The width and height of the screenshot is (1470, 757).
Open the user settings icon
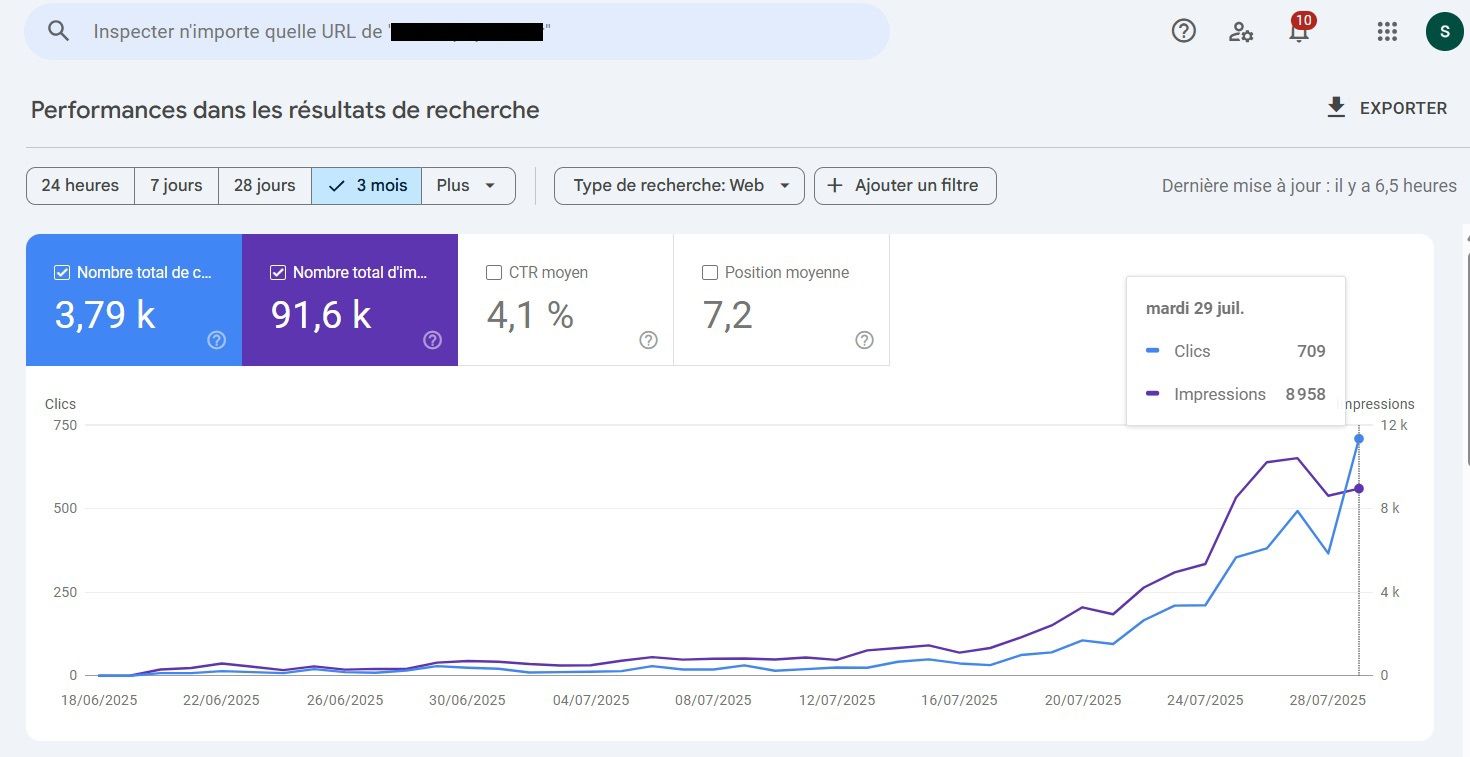1241,31
